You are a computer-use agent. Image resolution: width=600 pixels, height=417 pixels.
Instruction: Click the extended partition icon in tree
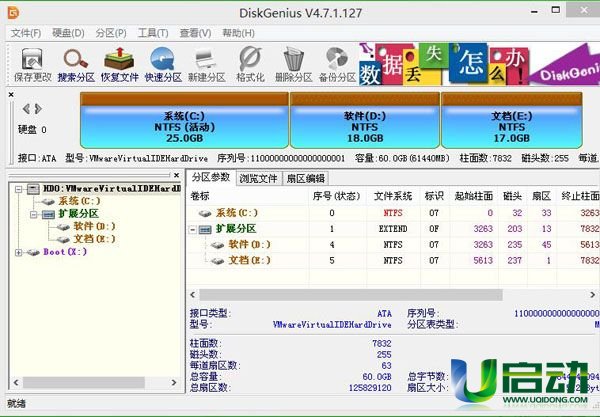[x=49, y=214]
